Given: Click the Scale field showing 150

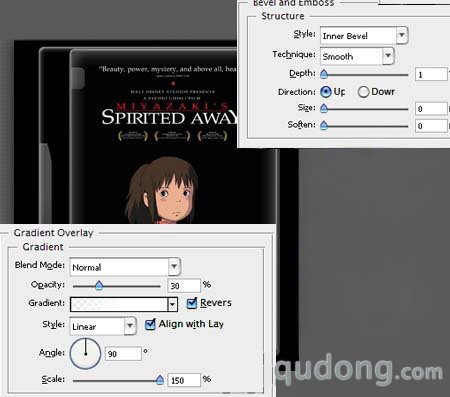Looking at the screenshot, I should tap(184, 380).
